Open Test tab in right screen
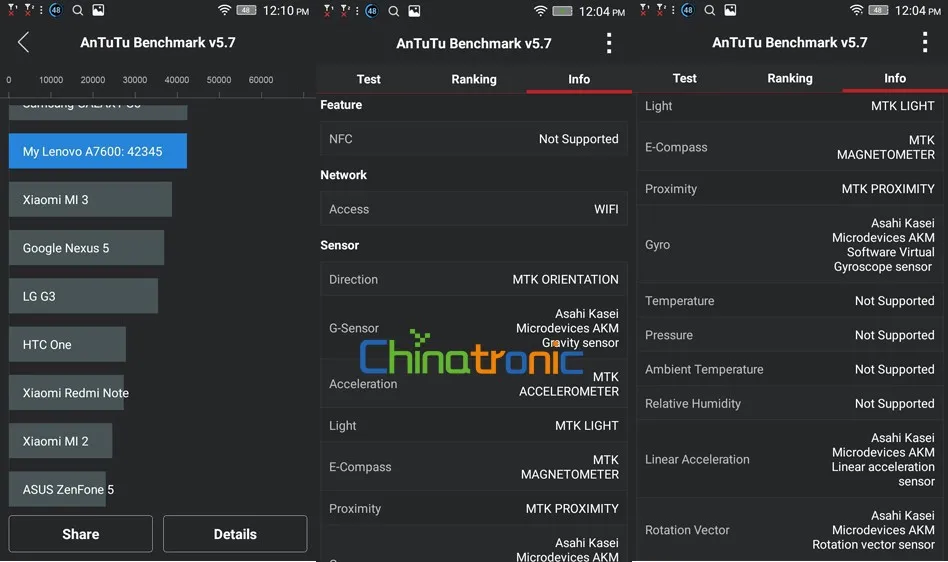Viewport: 948px width, 562px height. tap(684, 78)
